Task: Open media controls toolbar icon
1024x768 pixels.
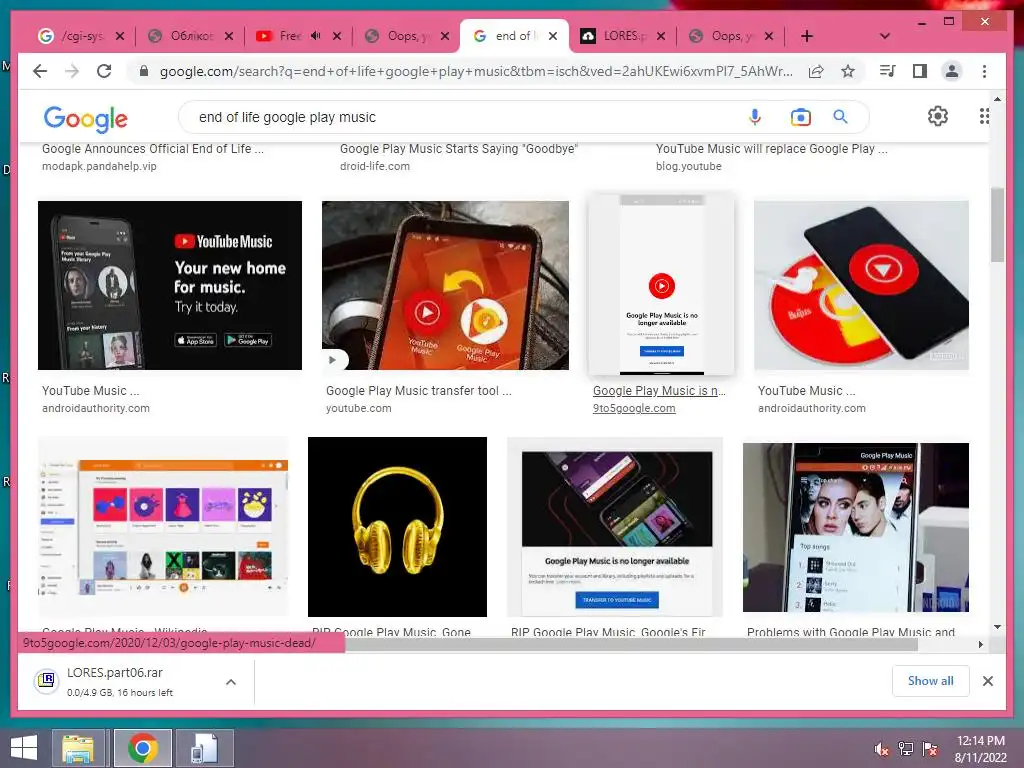Action: [x=888, y=71]
